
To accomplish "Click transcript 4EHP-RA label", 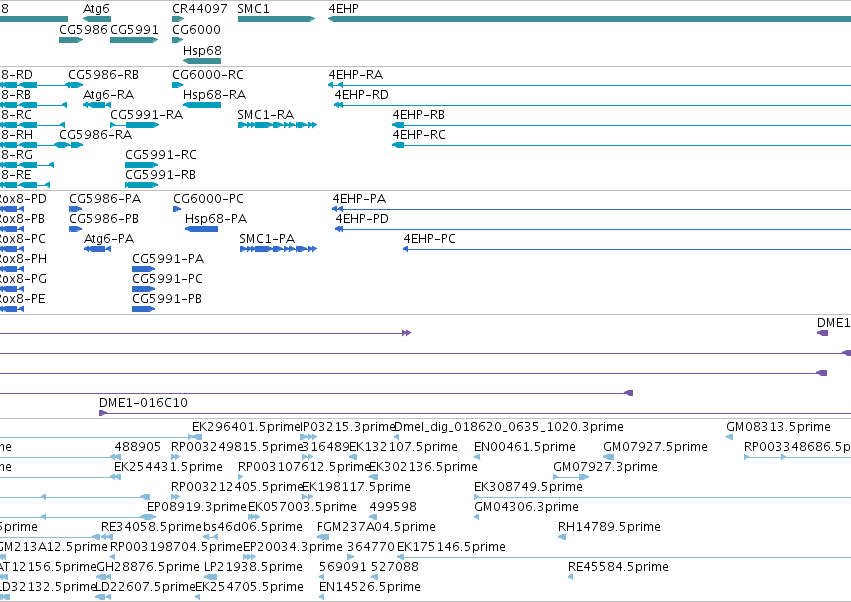I will click(x=355, y=74).
